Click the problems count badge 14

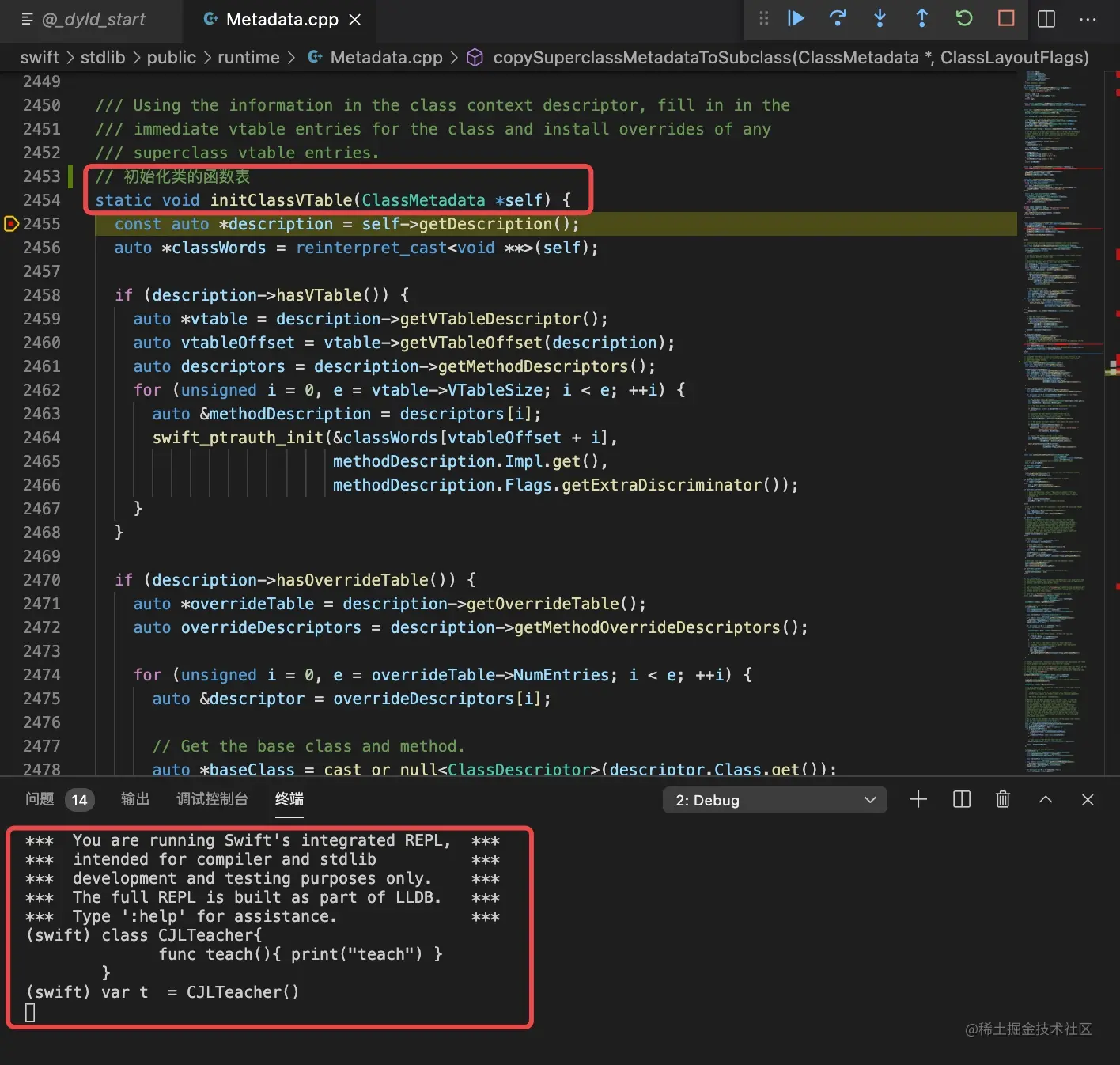pyautogui.click(x=80, y=800)
